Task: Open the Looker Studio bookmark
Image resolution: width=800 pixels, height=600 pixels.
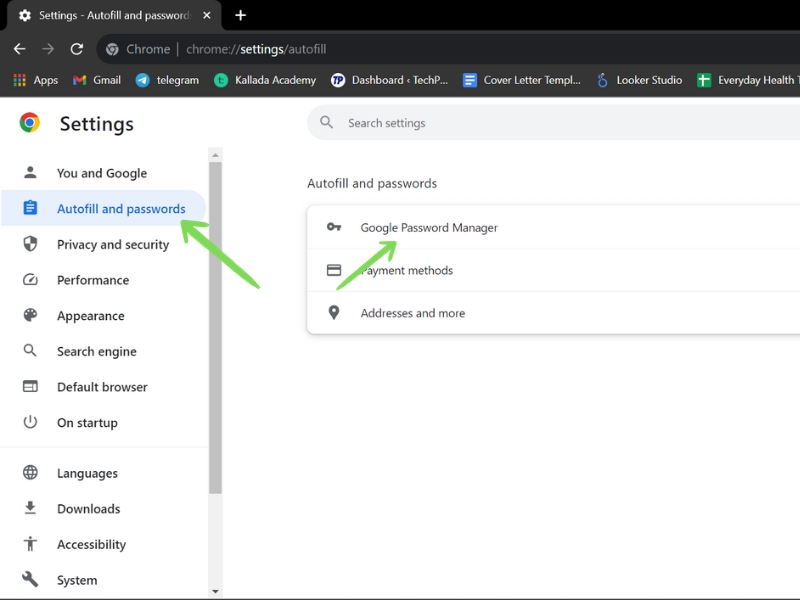Action: pyautogui.click(x=639, y=80)
